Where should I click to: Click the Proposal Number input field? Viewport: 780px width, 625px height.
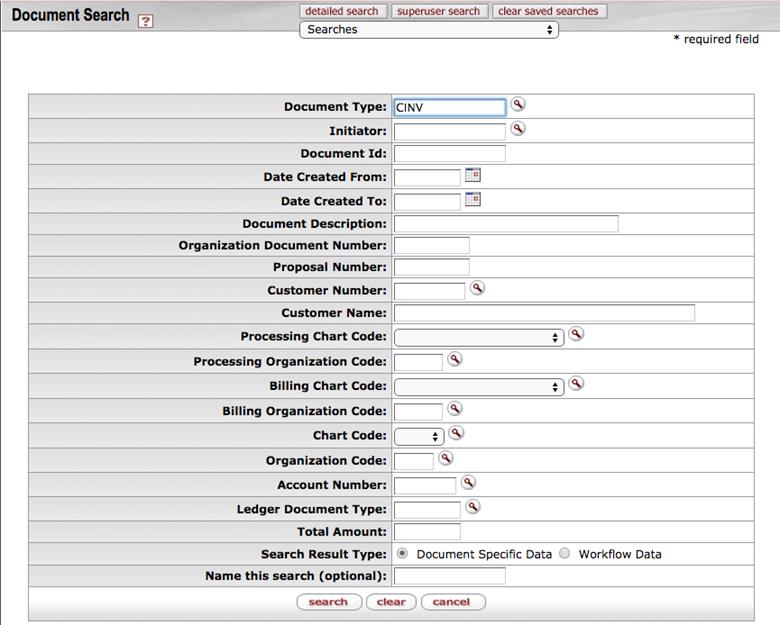click(x=431, y=267)
